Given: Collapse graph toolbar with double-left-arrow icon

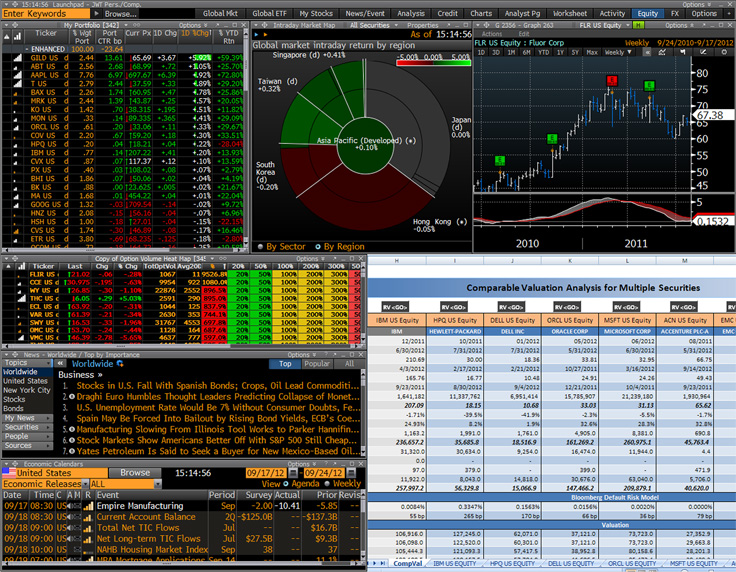Looking at the screenshot, I should pyautogui.click(x=647, y=53).
